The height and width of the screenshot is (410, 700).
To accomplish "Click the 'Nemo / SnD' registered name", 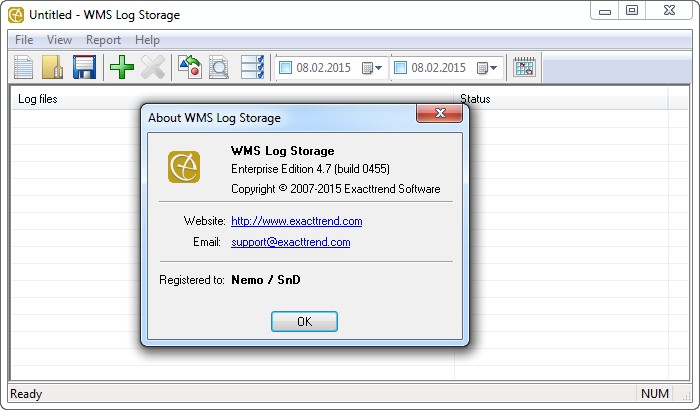I will [x=266, y=280].
